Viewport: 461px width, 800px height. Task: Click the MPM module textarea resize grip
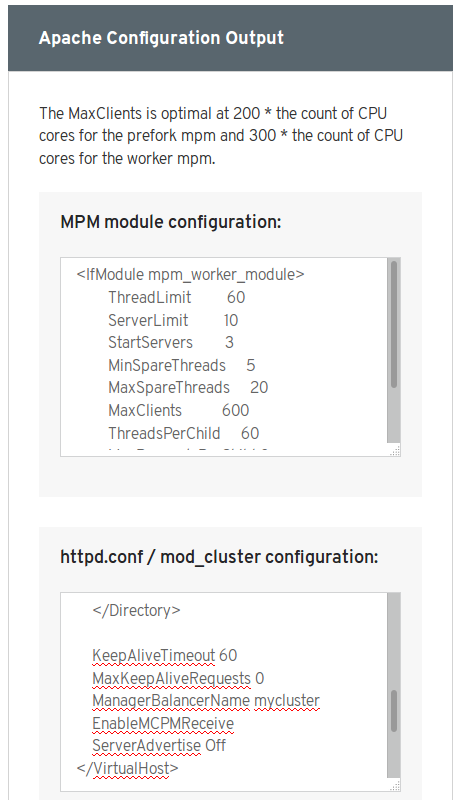(x=395, y=449)
